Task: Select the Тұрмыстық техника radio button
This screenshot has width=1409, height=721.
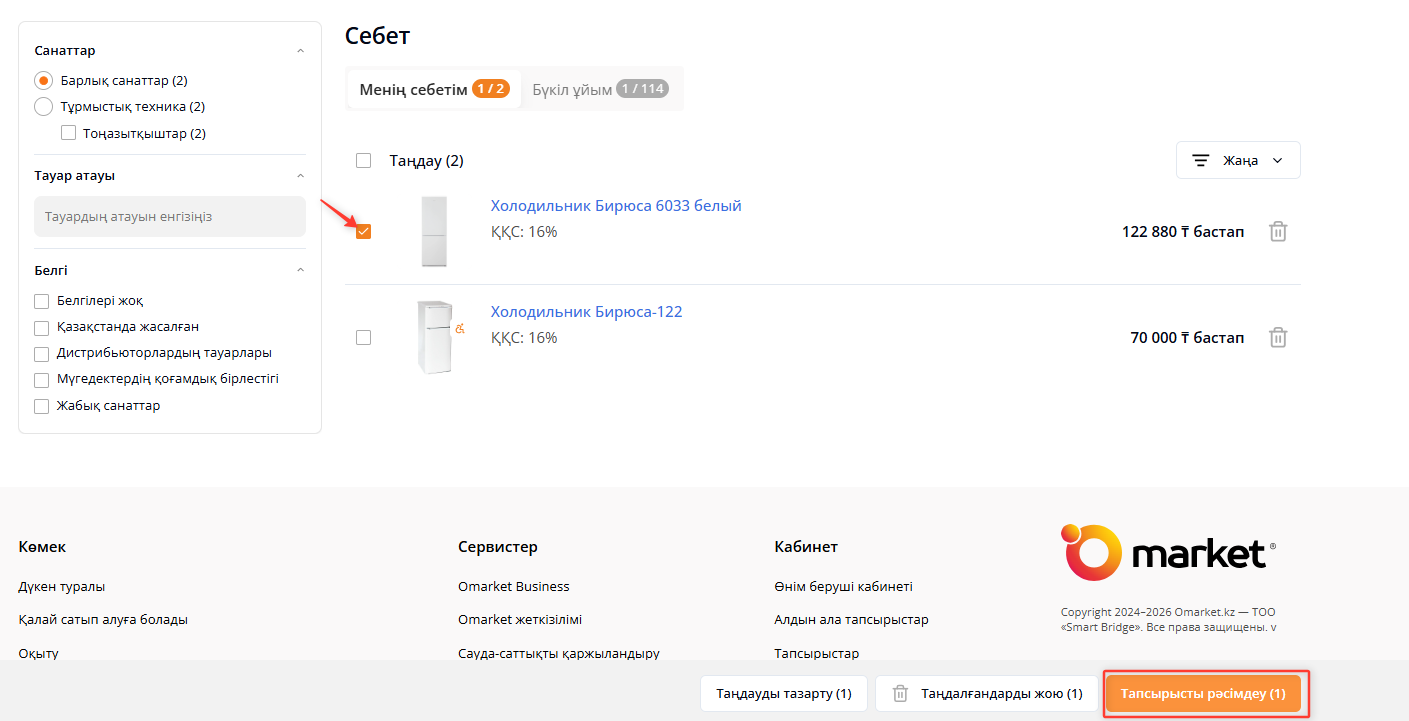Action: tap(44, 107)
